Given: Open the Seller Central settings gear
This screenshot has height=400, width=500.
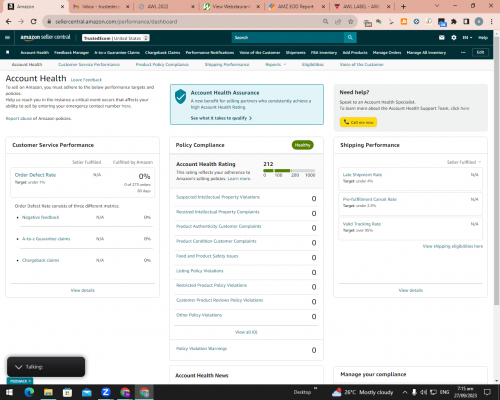Looking at the screenshot, I should [x=454, y=38].
